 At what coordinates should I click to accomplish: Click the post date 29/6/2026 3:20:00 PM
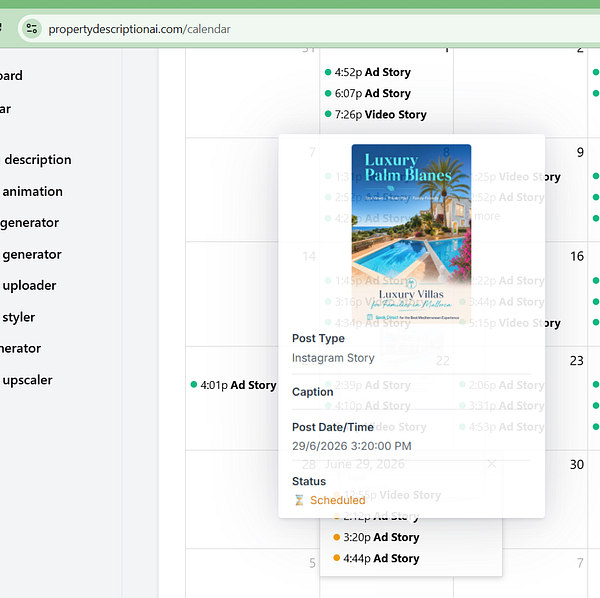tap(352, 446)
